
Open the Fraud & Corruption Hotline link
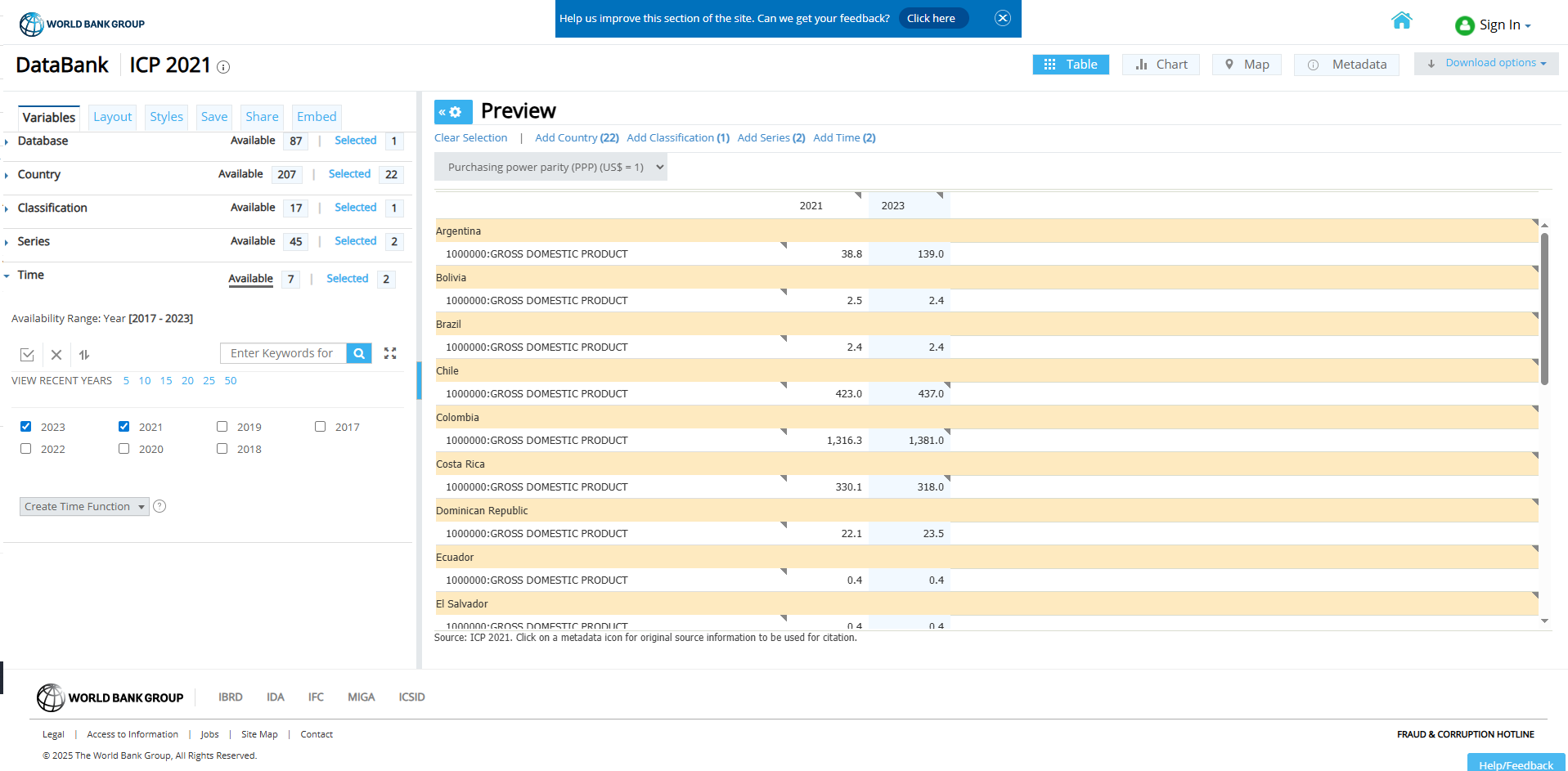1466,734
